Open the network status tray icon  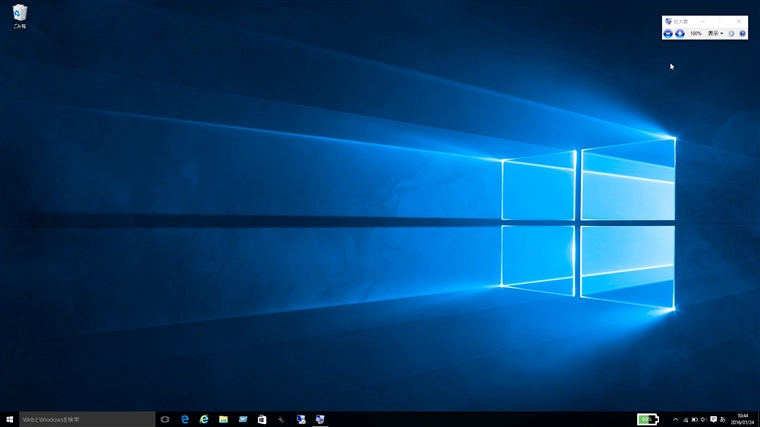[x=685, y=419]
